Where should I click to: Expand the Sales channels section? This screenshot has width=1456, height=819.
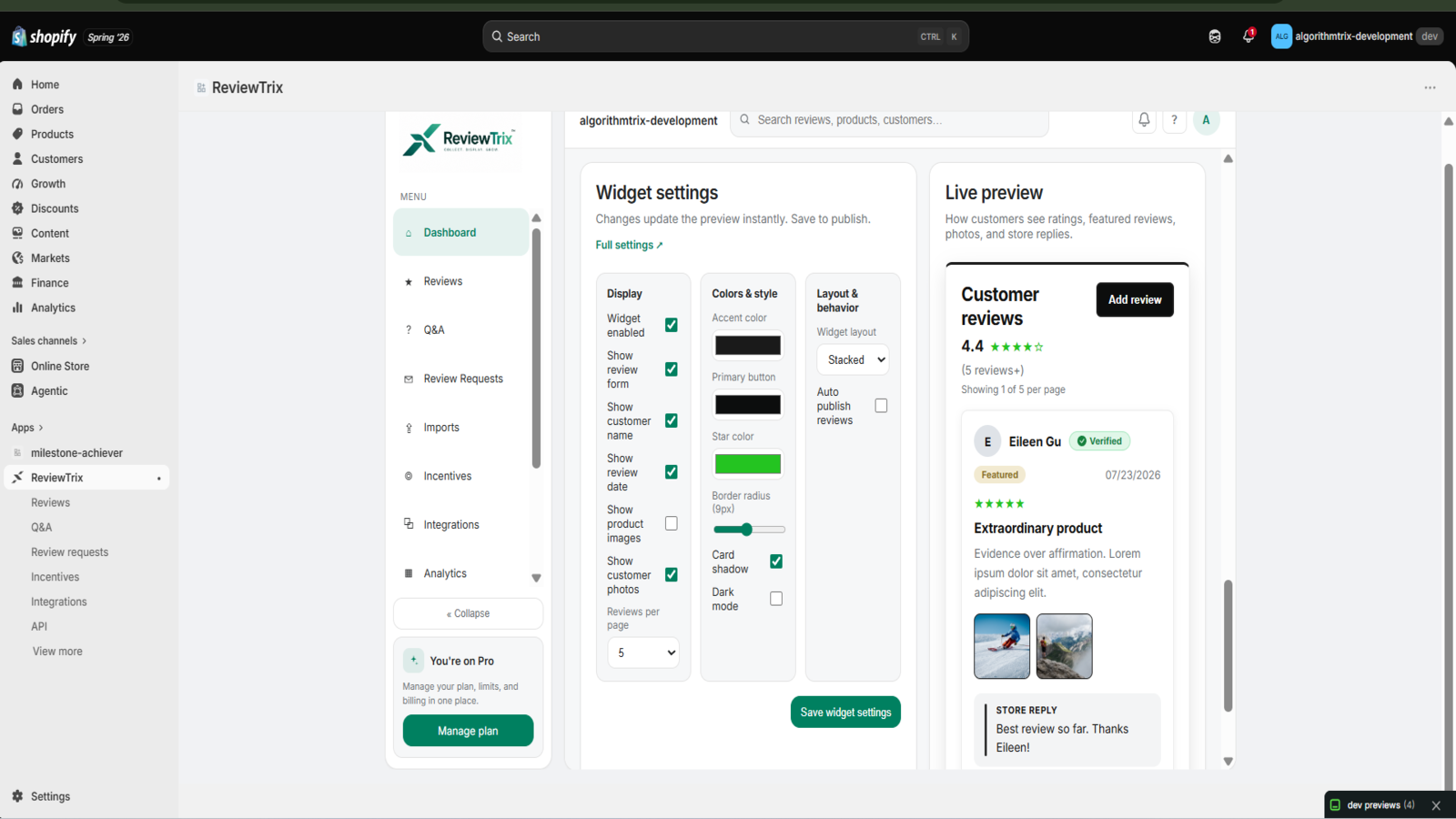click(x=49, y=341)
